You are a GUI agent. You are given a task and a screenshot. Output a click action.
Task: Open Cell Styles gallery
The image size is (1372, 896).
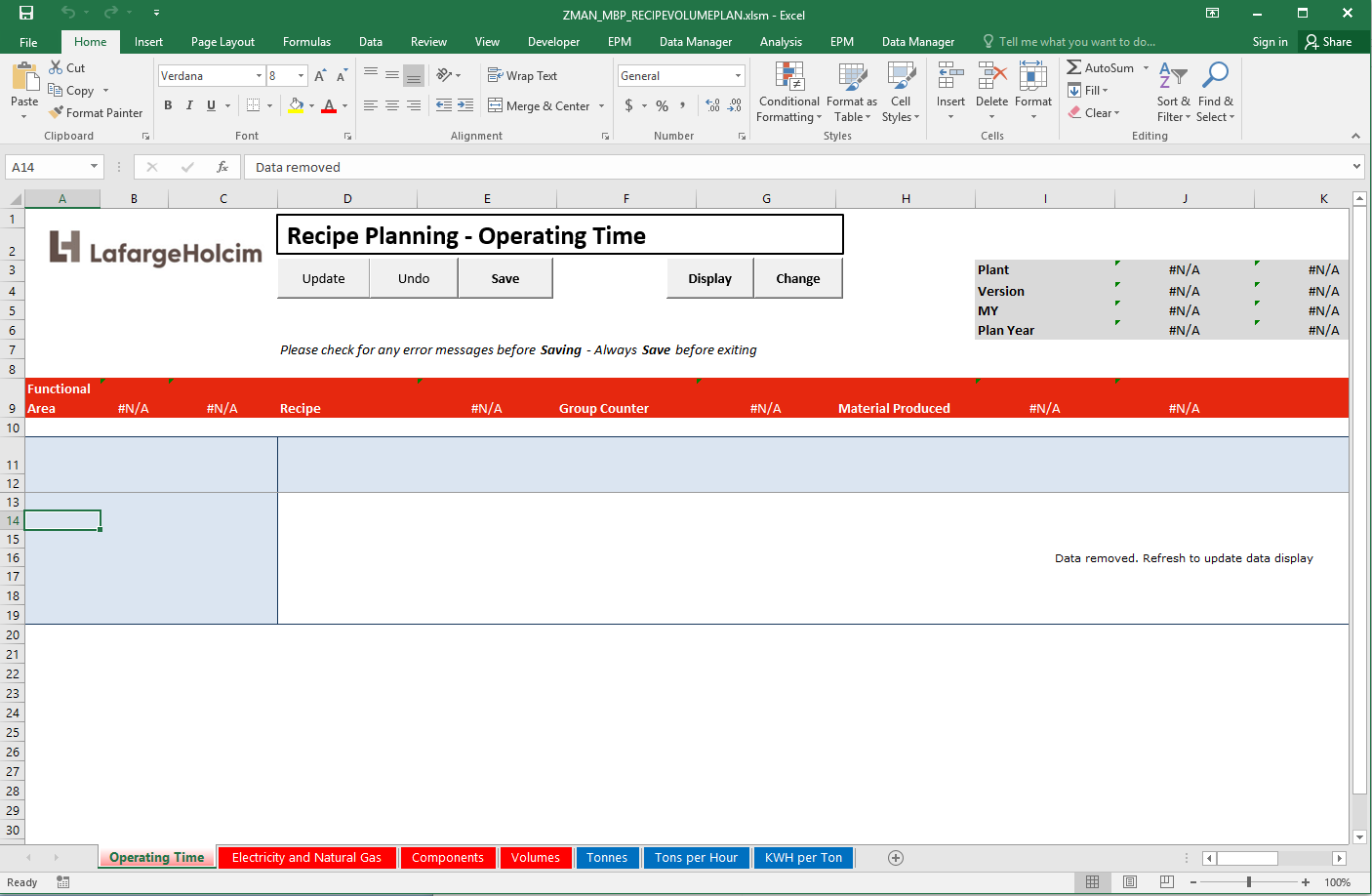click(901, 92)
